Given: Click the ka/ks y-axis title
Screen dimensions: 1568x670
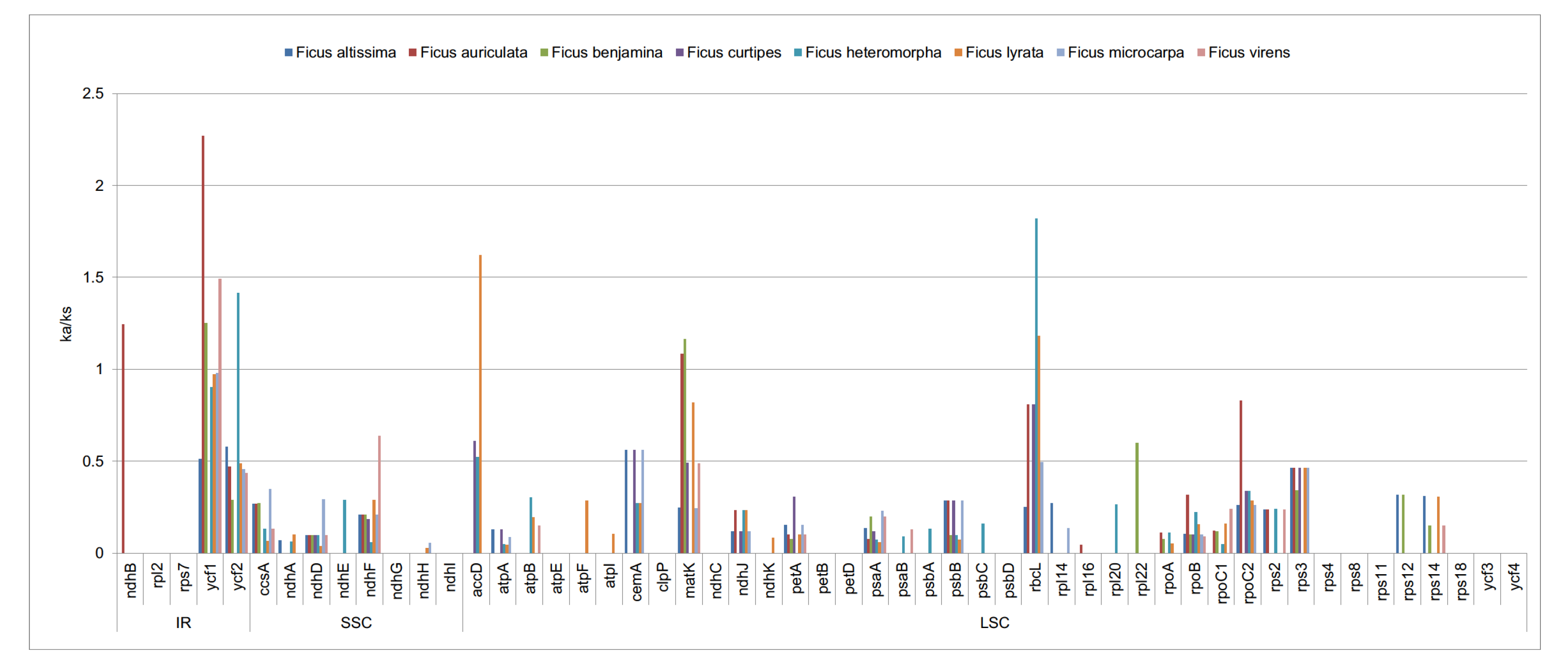Looking at the screenshot, I should [x=66, y=324].
